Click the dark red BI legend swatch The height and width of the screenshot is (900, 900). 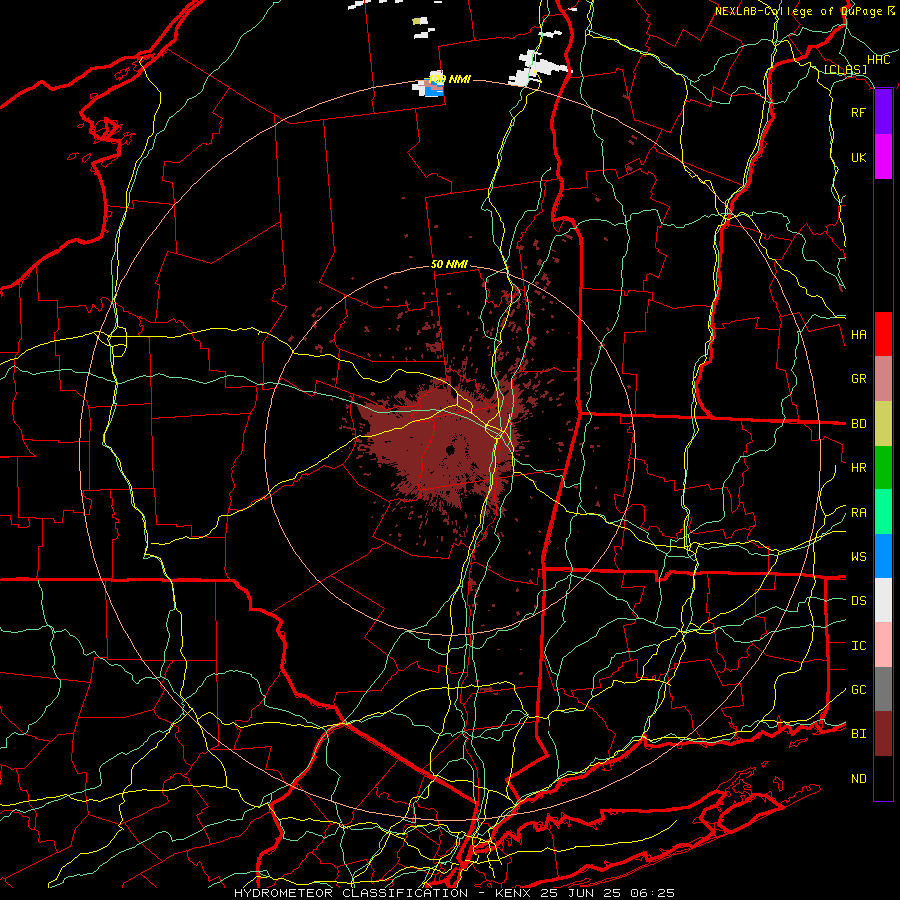883,734
